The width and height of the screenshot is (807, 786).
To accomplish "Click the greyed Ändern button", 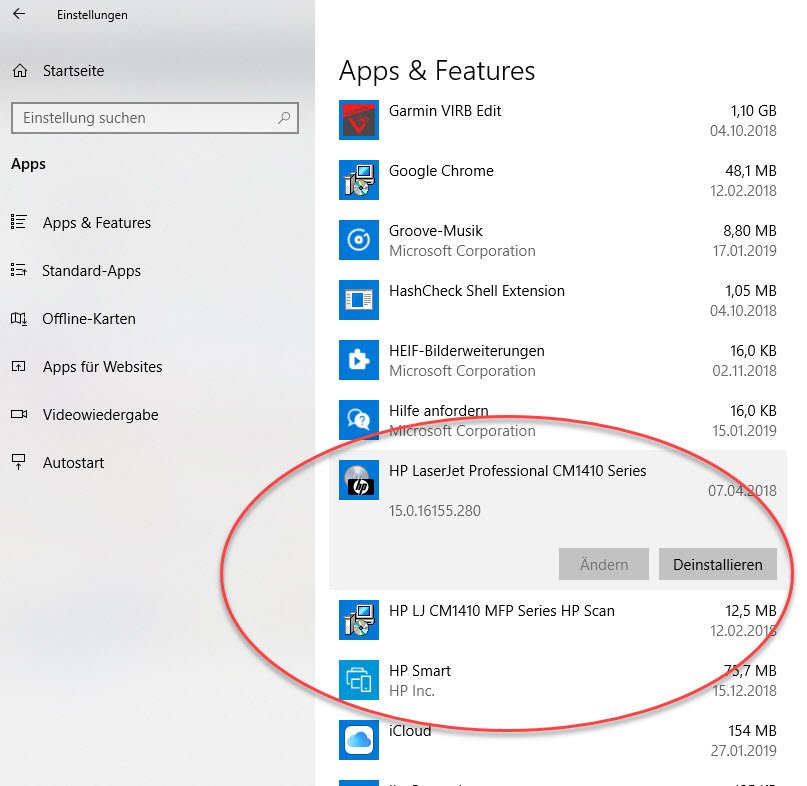I will 604,564.
